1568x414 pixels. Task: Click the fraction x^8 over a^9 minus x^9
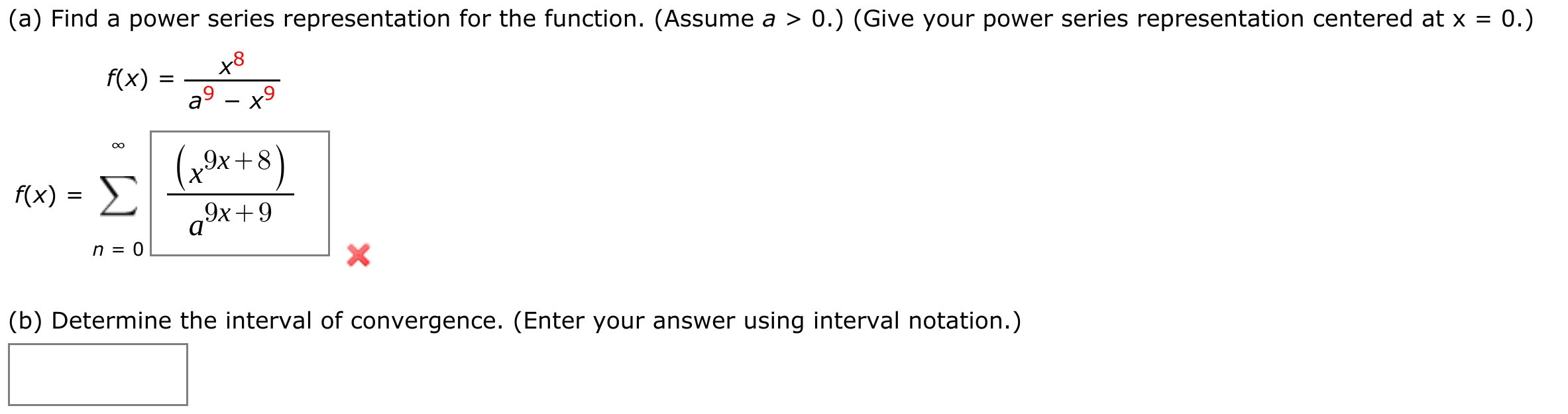(x=232, y=79)
